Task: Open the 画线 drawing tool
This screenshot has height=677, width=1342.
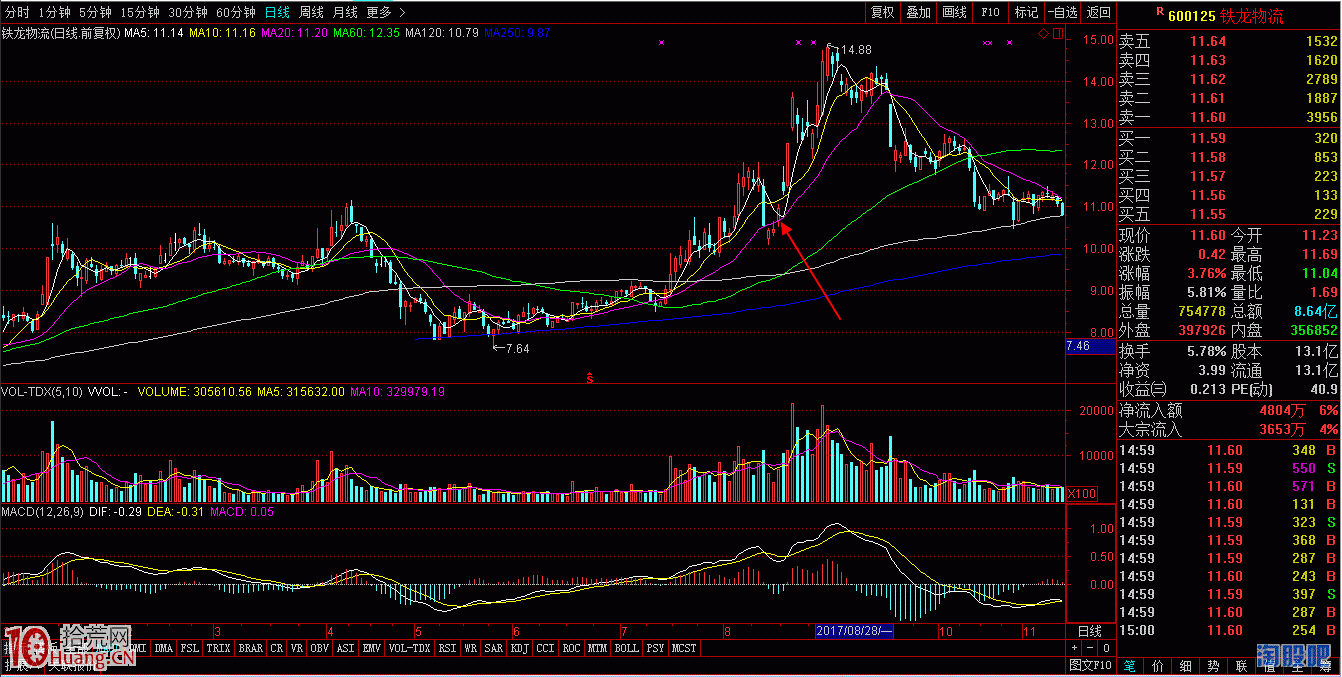Action: [954, 12]
